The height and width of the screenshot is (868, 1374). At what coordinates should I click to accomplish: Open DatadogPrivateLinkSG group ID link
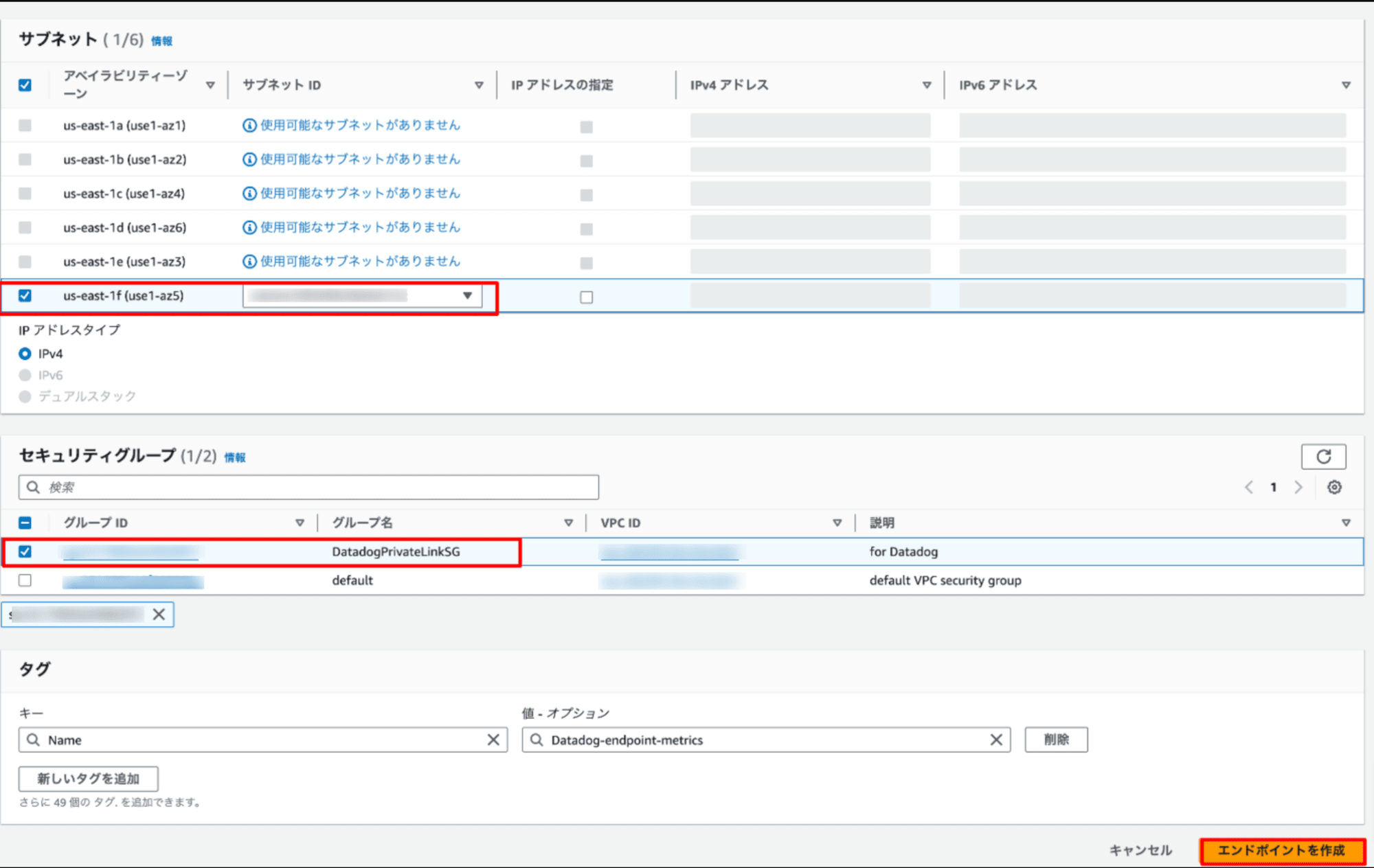[131, 552]
